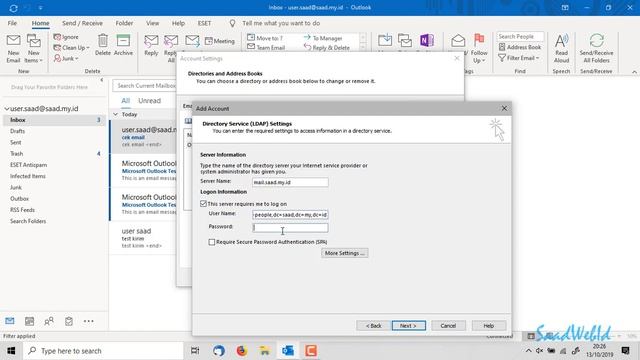Select the Team Email quick step
Image resolution: width=640 pixels, height=360 pixels.
(x=266, y=48)
